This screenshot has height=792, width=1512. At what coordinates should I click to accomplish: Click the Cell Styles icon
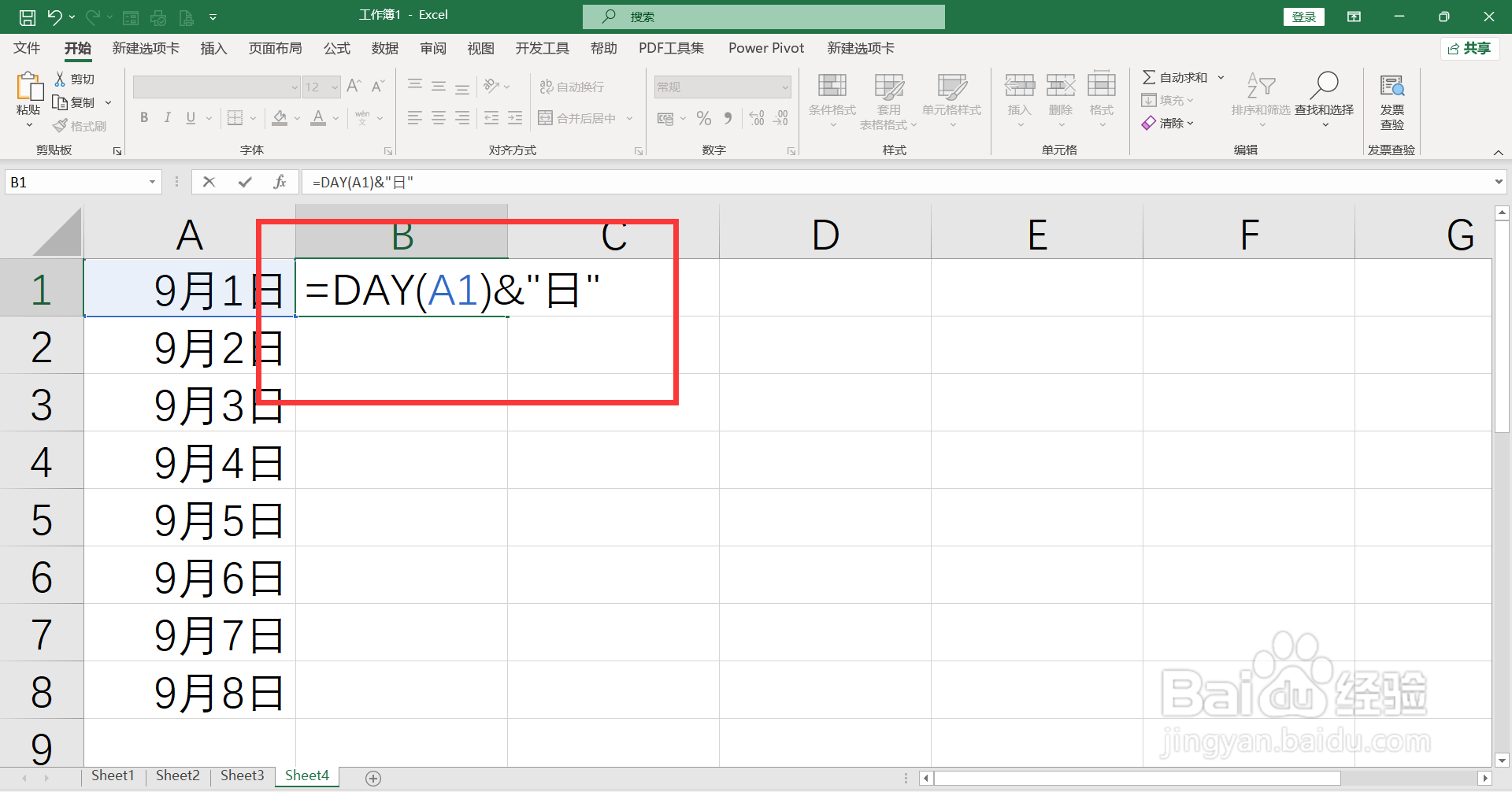tap(951, 86)
